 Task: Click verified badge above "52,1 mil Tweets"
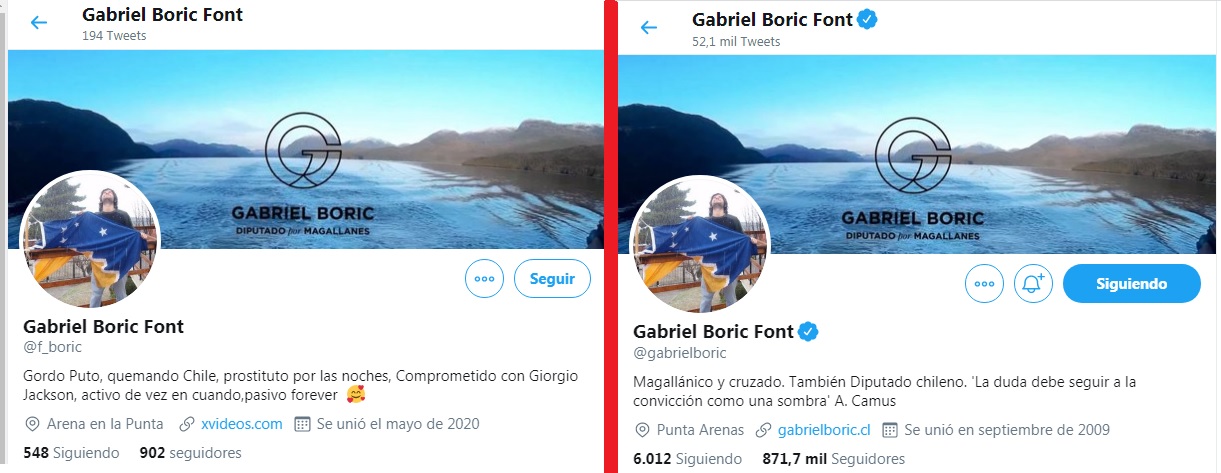coord(867,20)
